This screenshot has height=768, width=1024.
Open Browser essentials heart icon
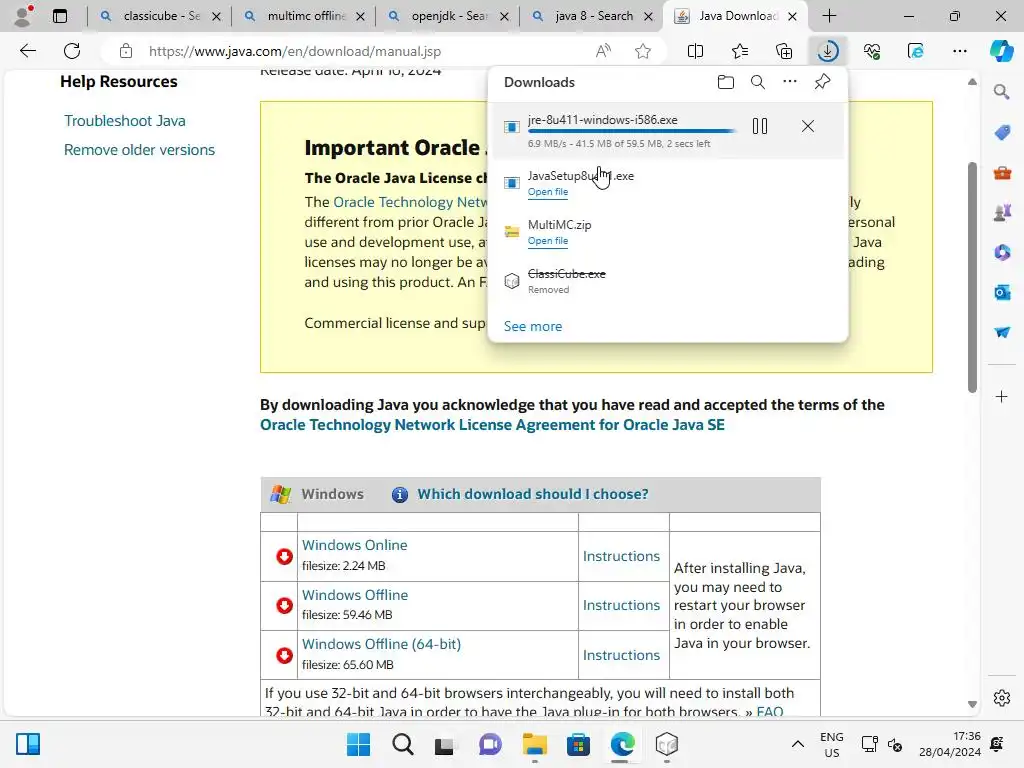872,51
